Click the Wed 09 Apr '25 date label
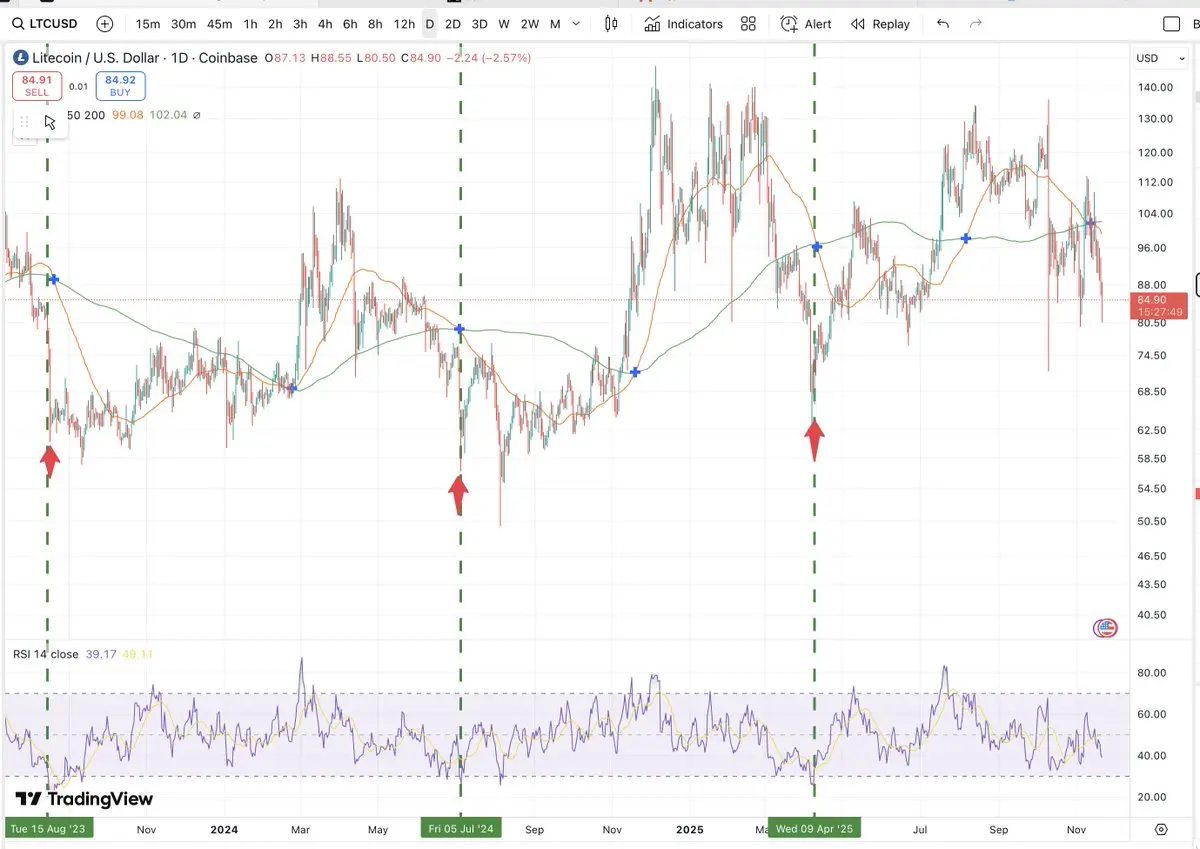 [x=814, y=829]
